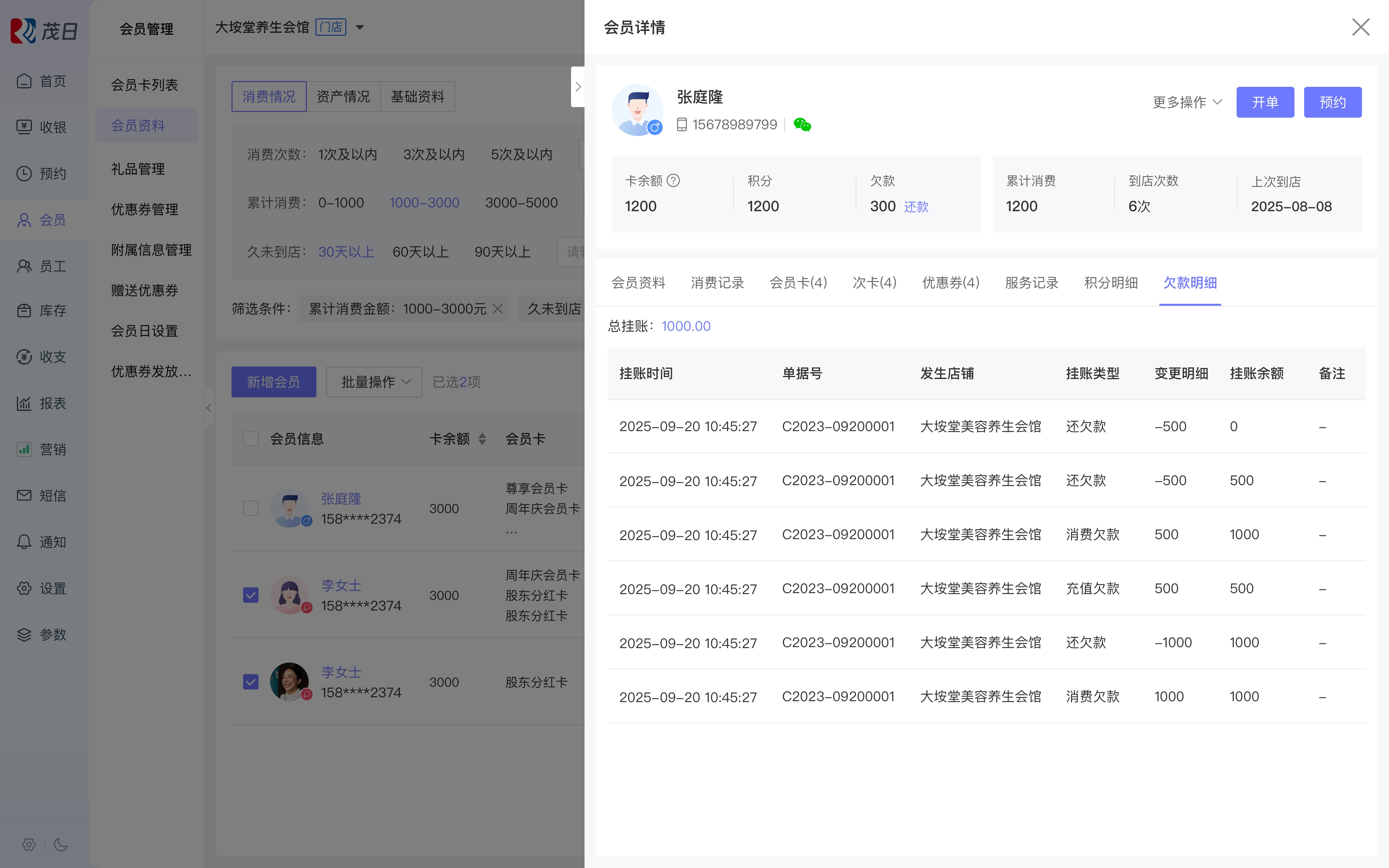Open the 库存 inventory sidebar icon

coord(24,311)
